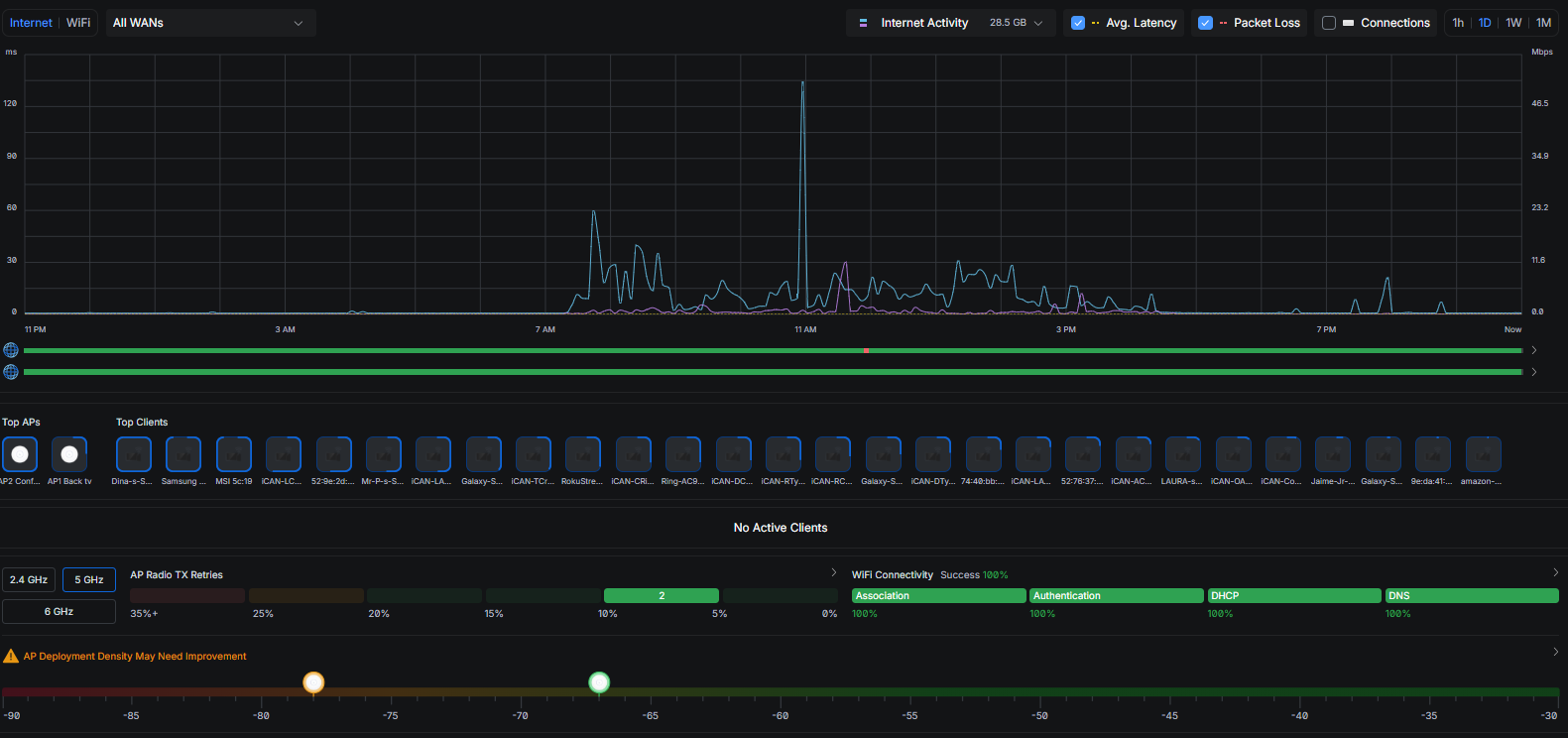Screen dimensions: 1568x738
Task: Click the AP deployment density warning icon
Action: (x=11, y=657)
